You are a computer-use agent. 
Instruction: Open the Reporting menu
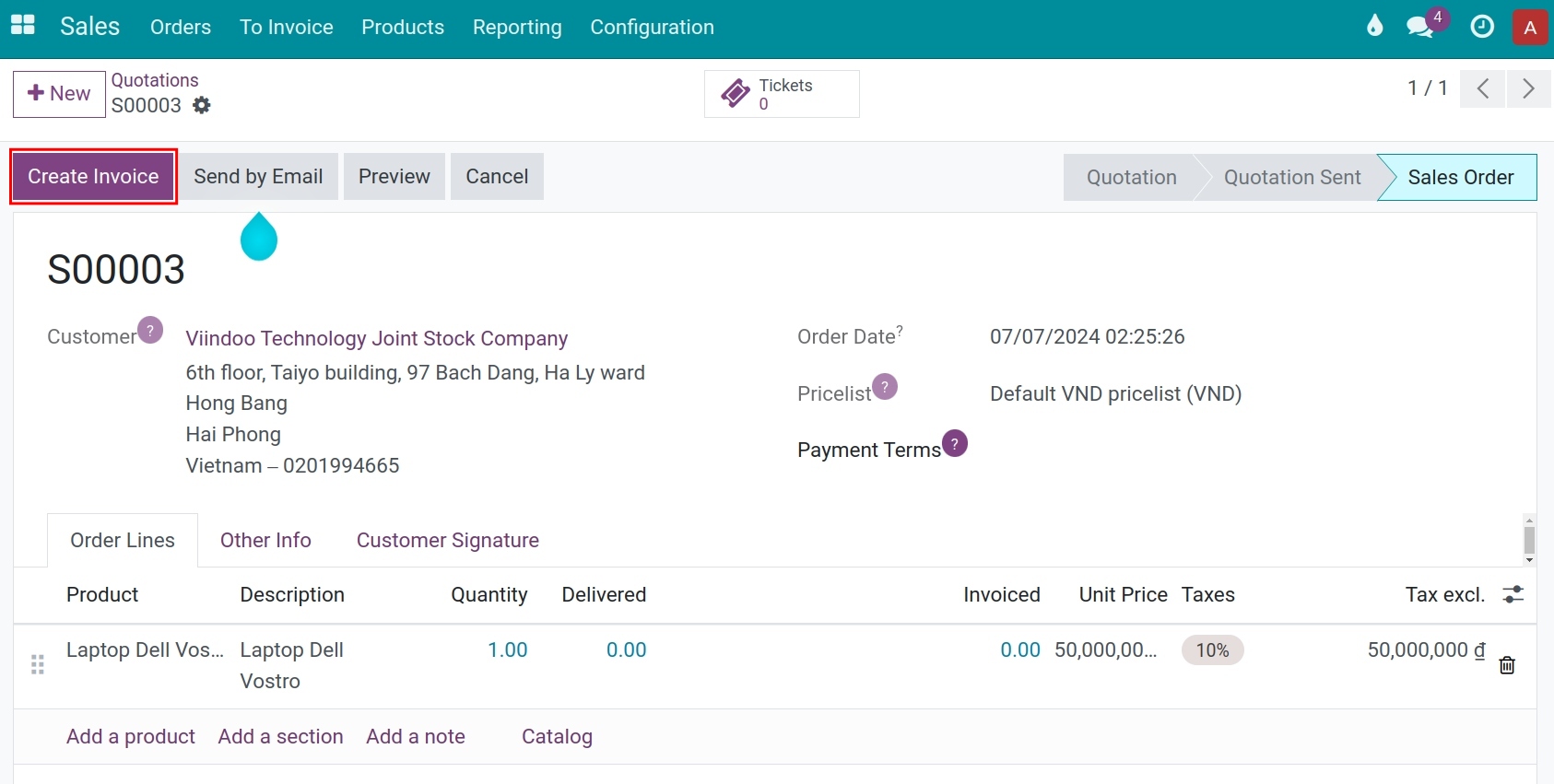click(517, 28)
